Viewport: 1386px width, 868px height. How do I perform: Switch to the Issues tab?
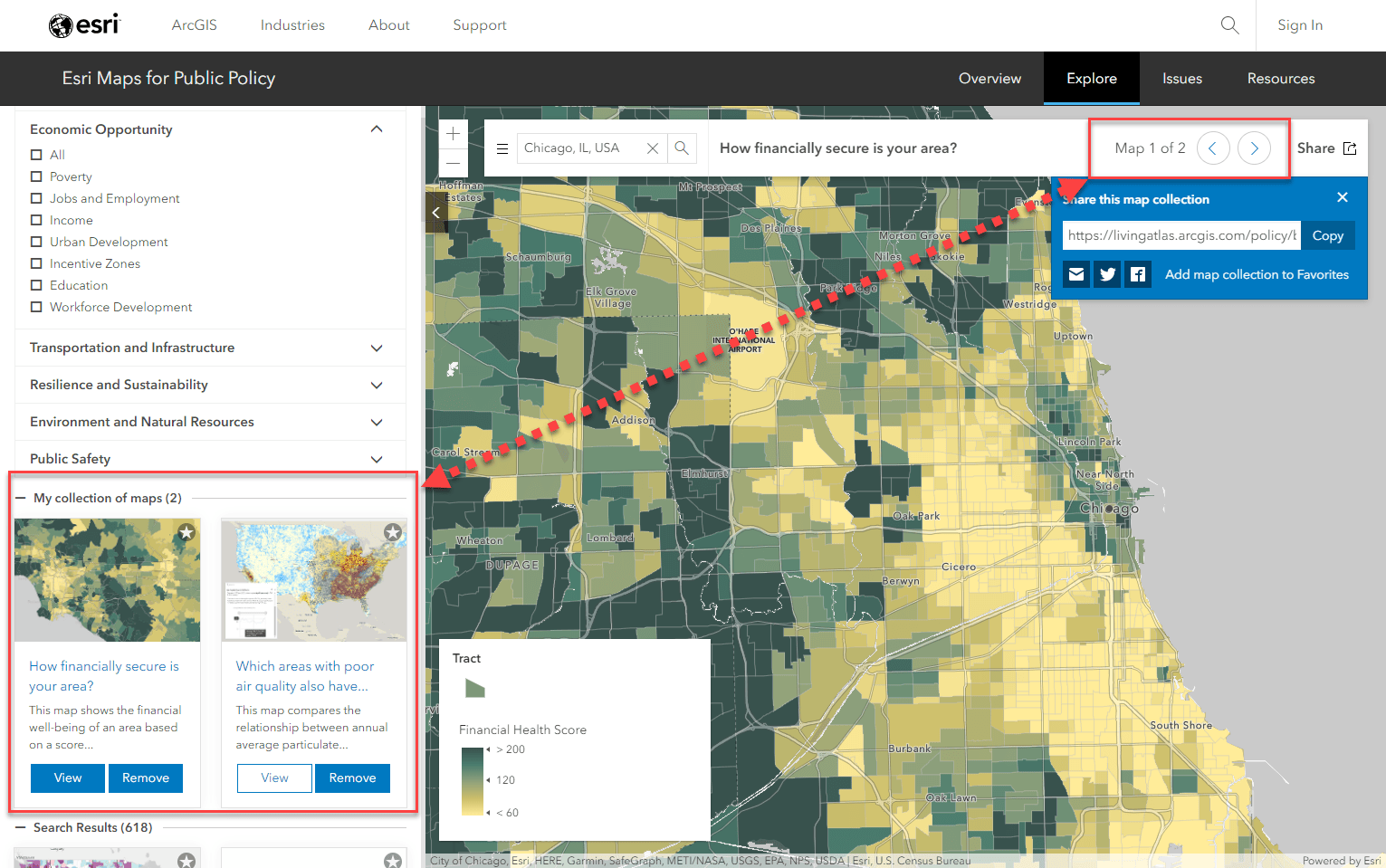pos(1182,79)
